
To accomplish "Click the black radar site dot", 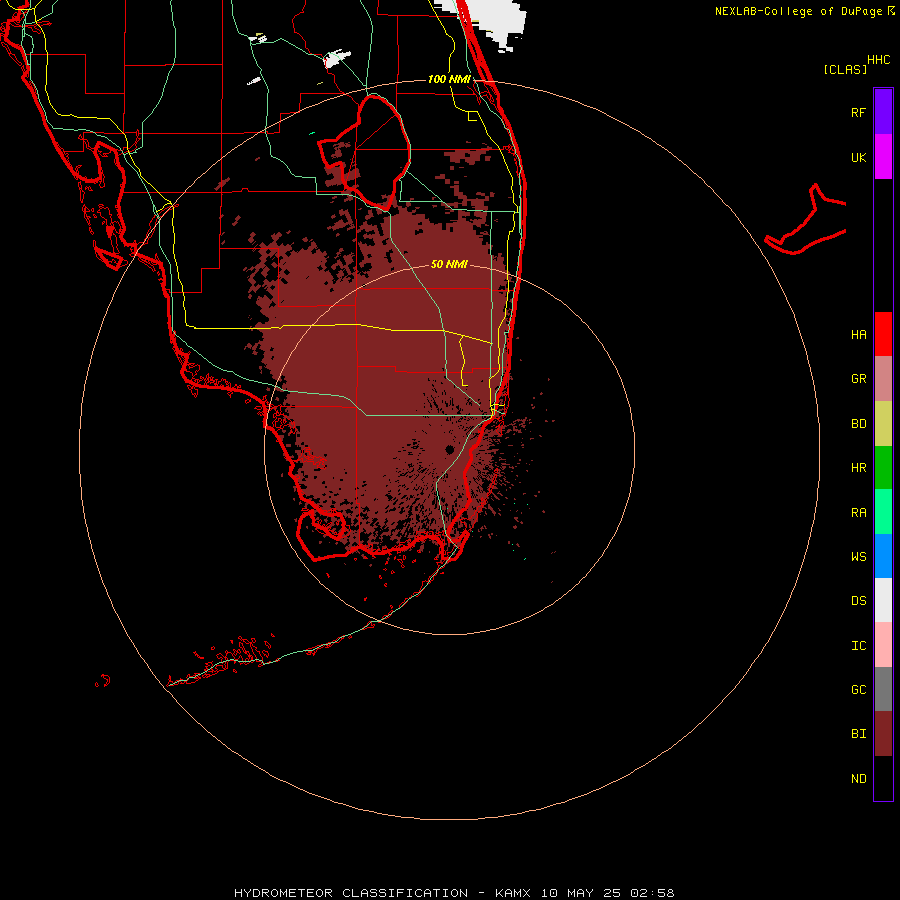I will [x=449, y=449].
